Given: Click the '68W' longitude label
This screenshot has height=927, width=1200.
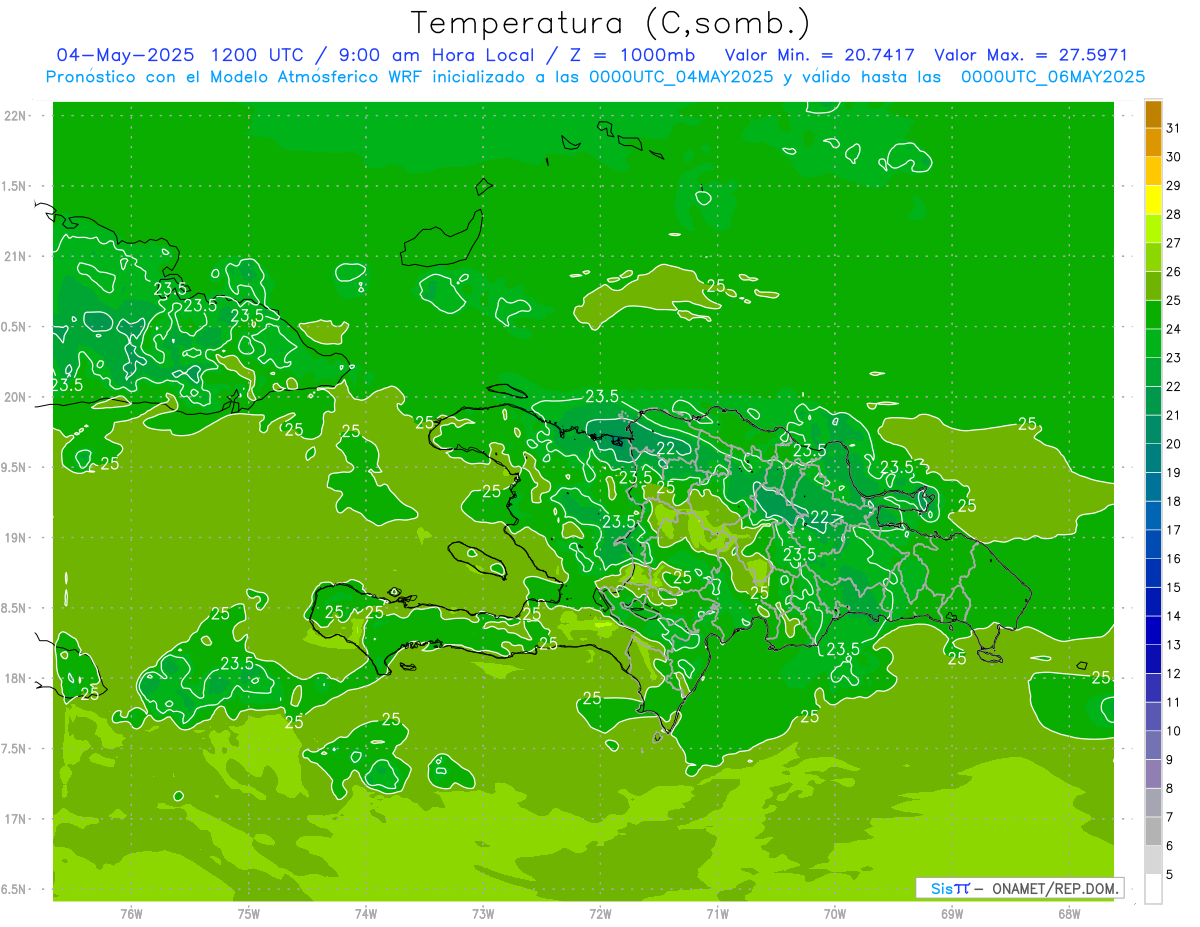Looking at the screenshot, I should click(1069, 913).
